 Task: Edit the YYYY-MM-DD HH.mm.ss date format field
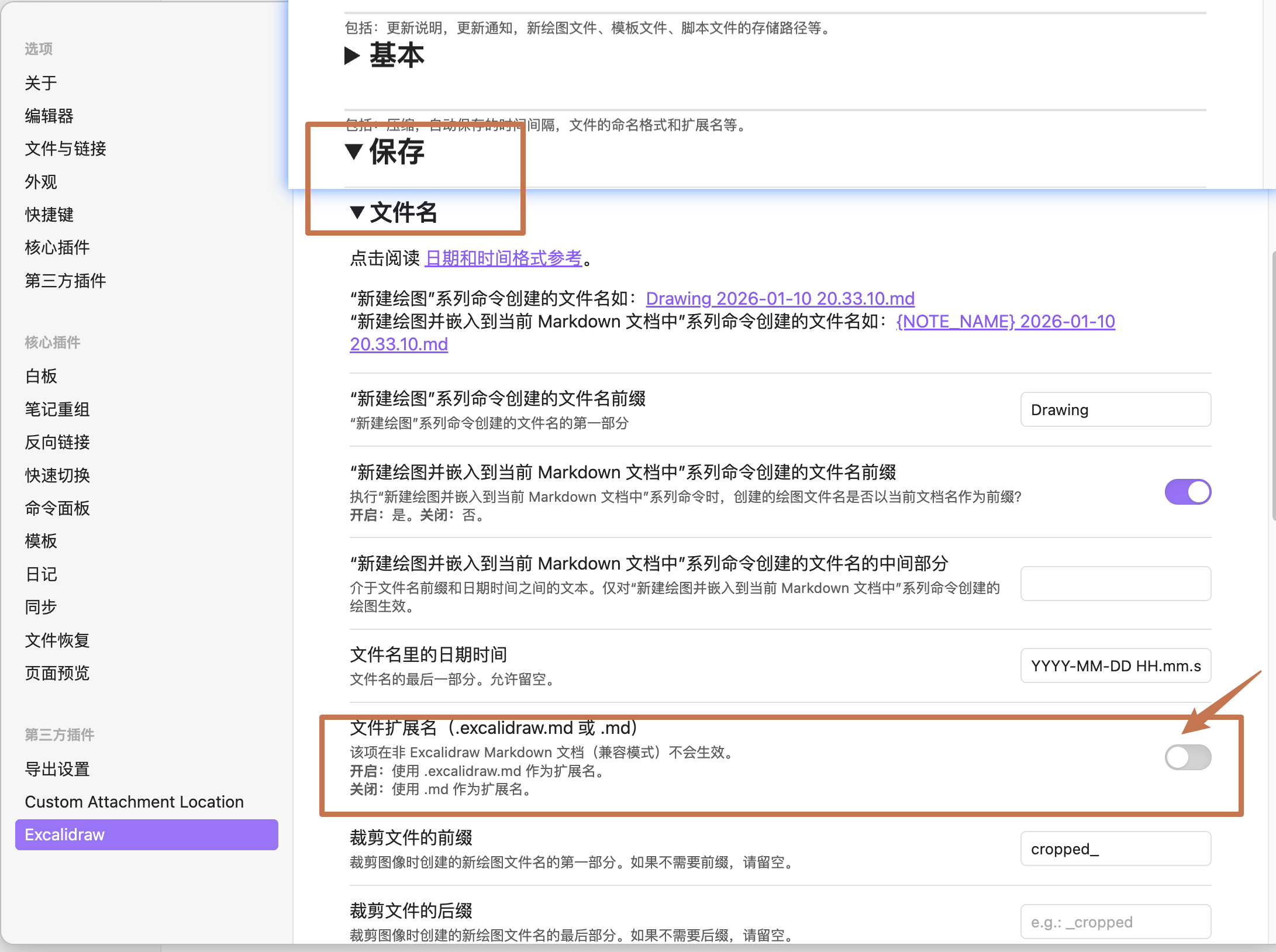click(1115, 665)
